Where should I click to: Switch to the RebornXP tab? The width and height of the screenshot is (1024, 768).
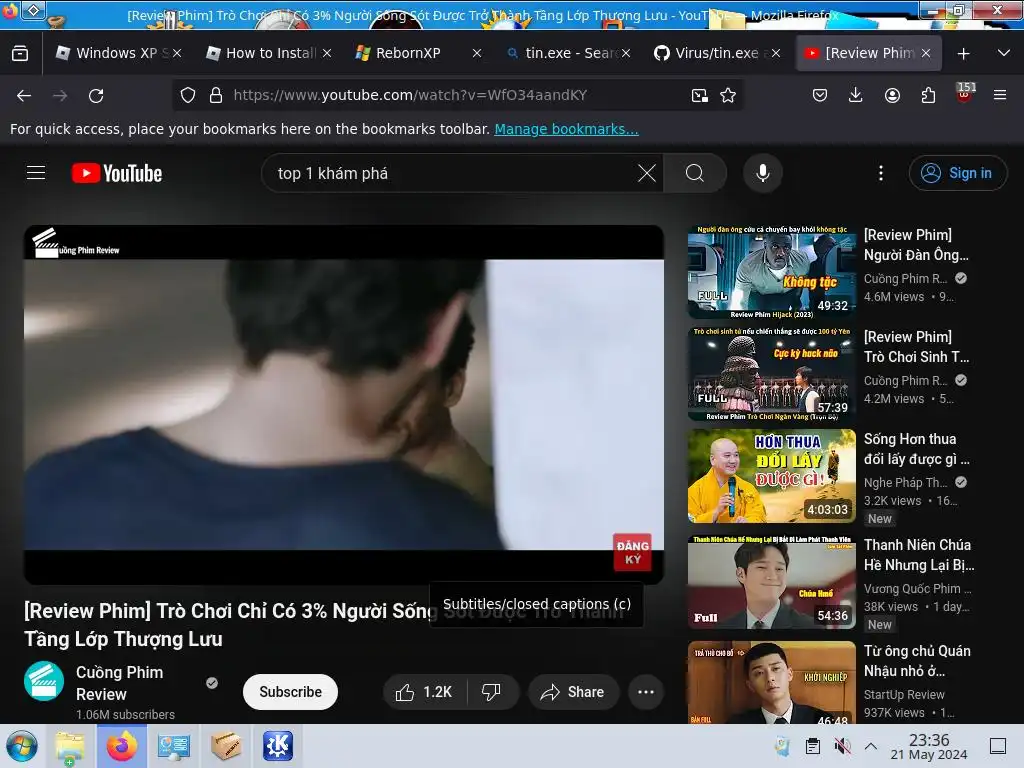click(x=408, y=53)
